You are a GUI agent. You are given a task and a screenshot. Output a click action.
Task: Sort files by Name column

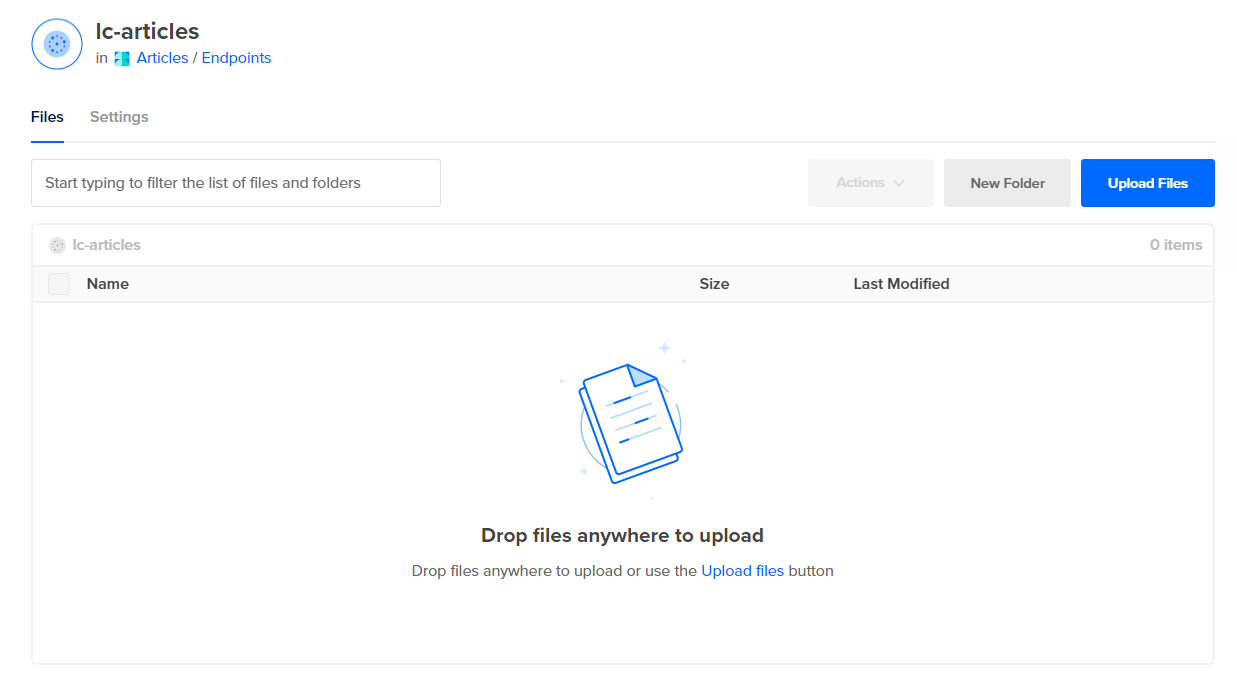pyautogui.click(x=108, y=284)
